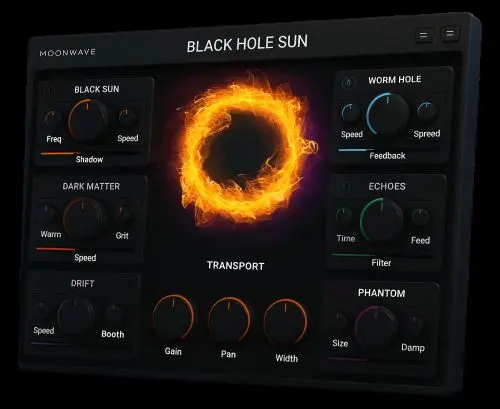Click the Shadow label text
Screen dimensions: 500x409
[x=89, y=159]
